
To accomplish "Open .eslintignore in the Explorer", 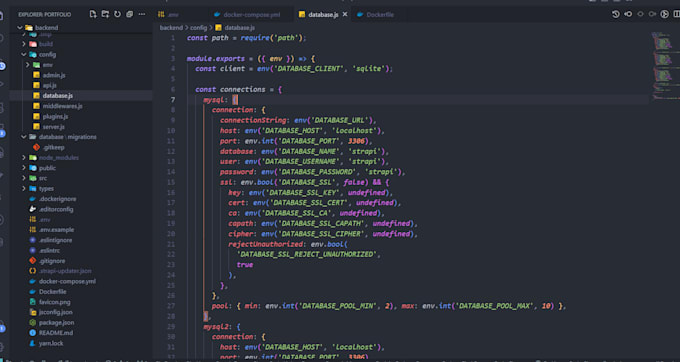I will (56, 240).
